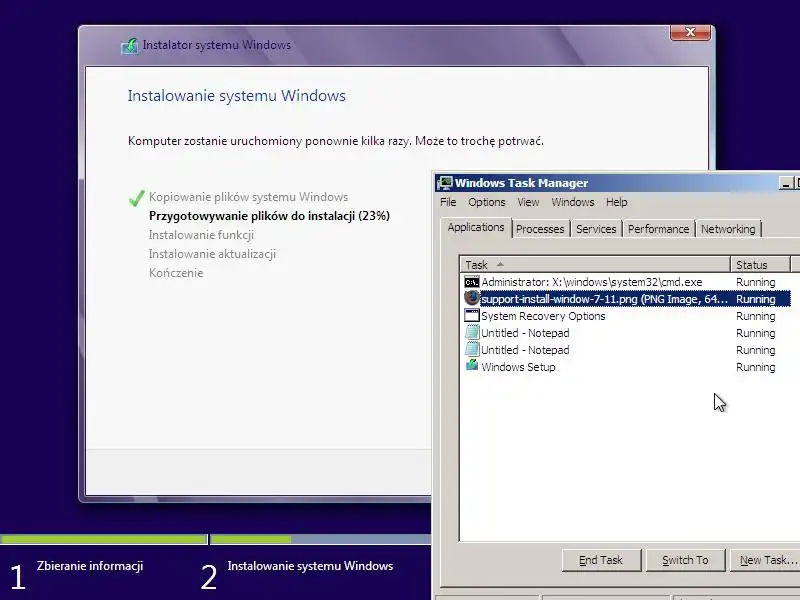Select the first Untitled - Notepad task

[x=525, y=333]
